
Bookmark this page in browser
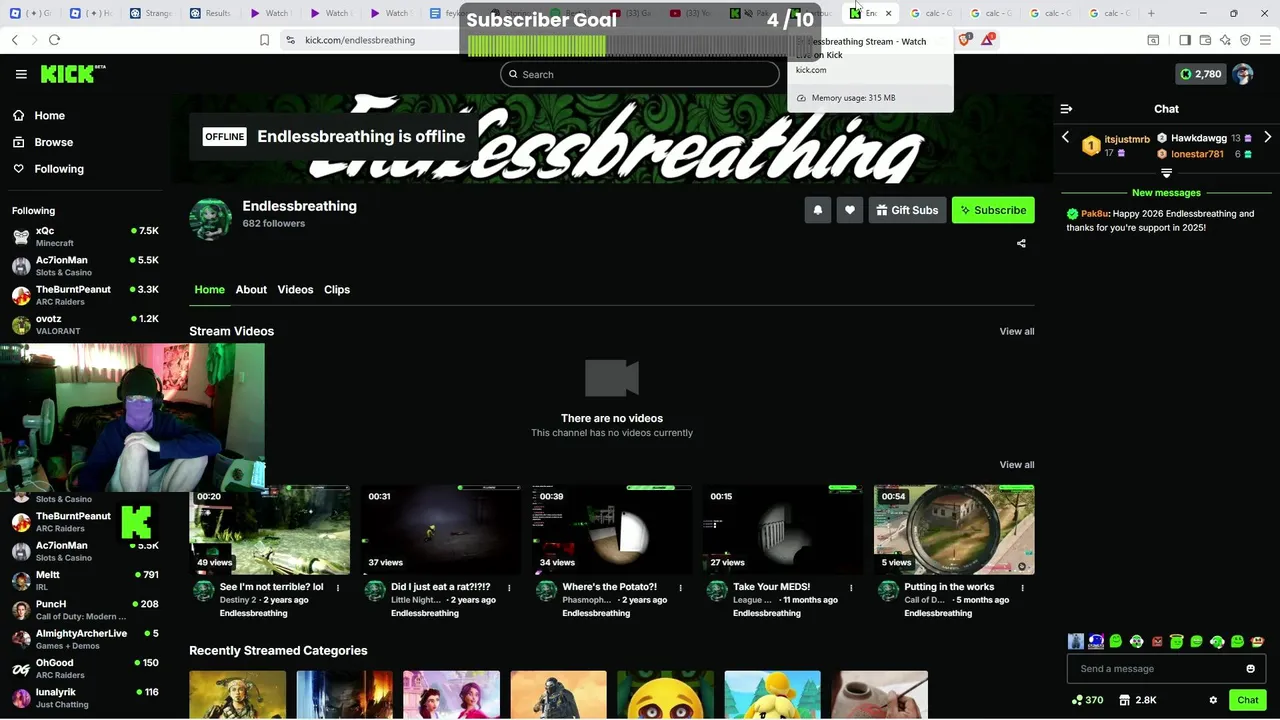click(x=265, y=40)
